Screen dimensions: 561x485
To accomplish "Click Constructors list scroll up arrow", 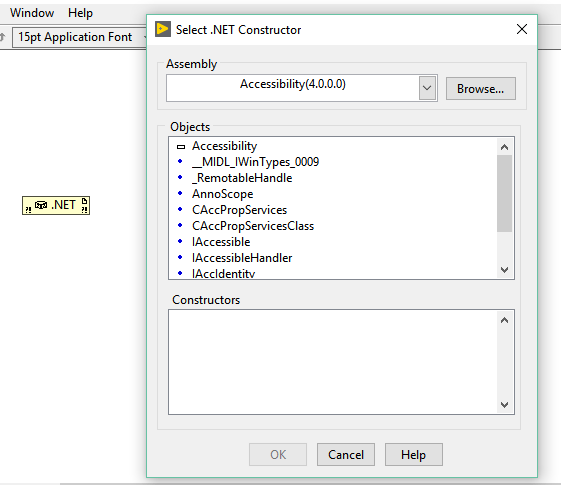I will pyautogui.click(x=504, y=320).
